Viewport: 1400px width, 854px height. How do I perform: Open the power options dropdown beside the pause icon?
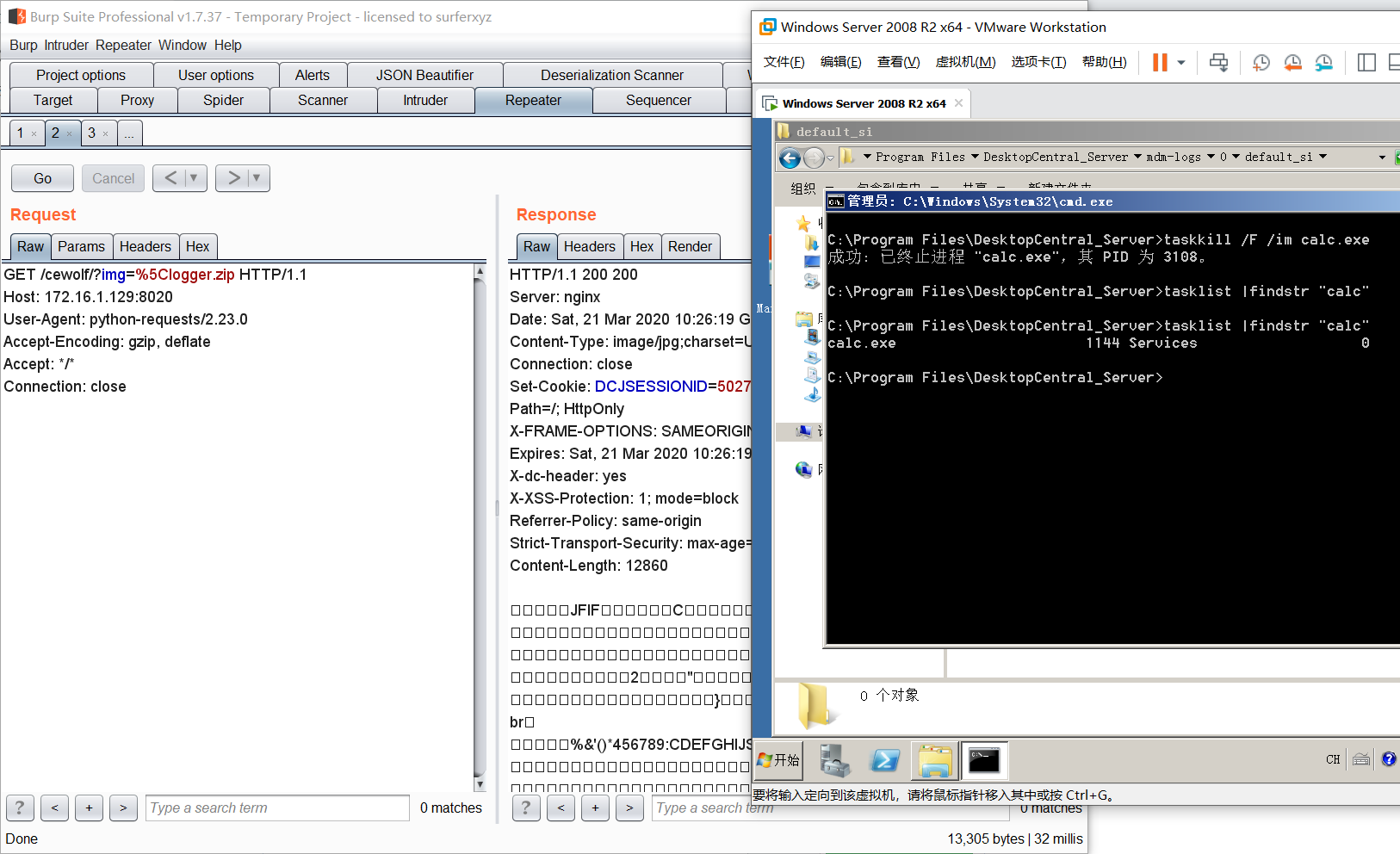pos(1181,63)
